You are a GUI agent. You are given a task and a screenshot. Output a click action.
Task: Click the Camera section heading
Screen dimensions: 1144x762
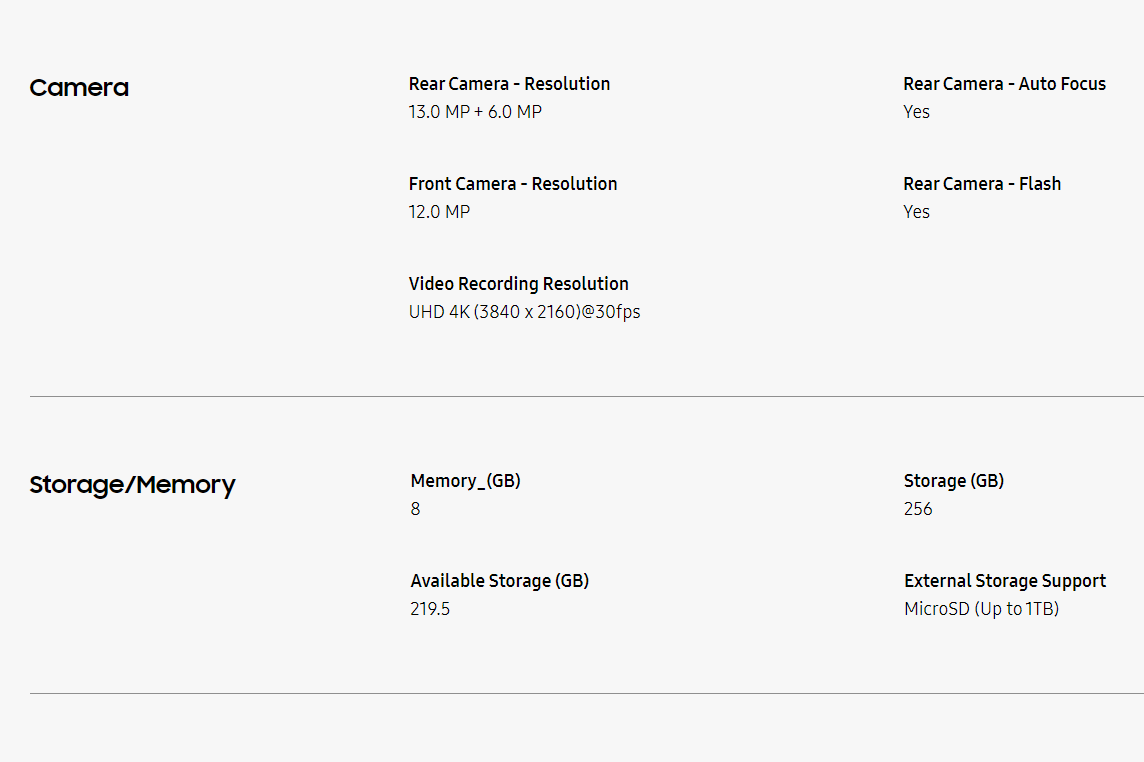coord(79,88)
